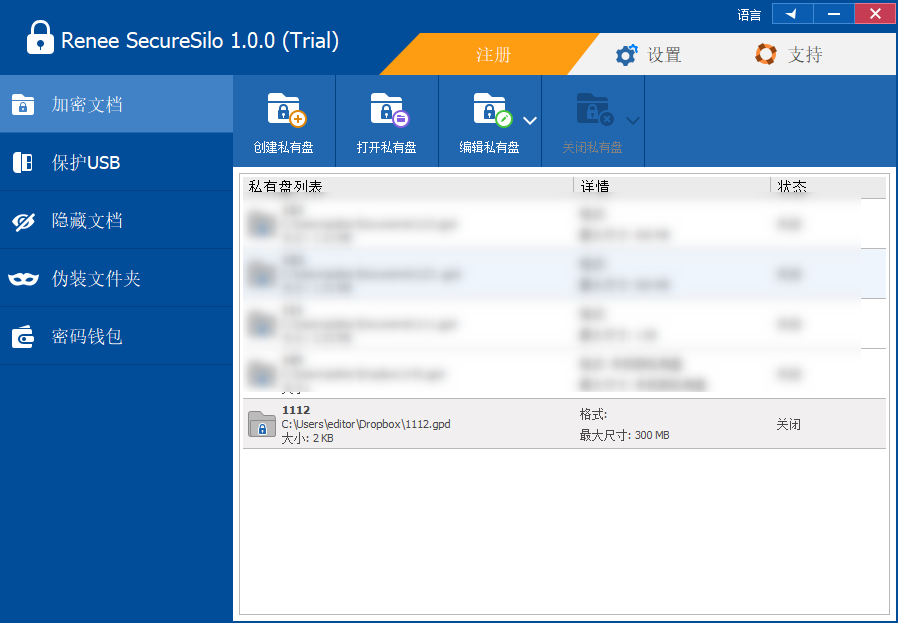Open the 支持 support tab
The image size is (898, 623).
[789, 55]
